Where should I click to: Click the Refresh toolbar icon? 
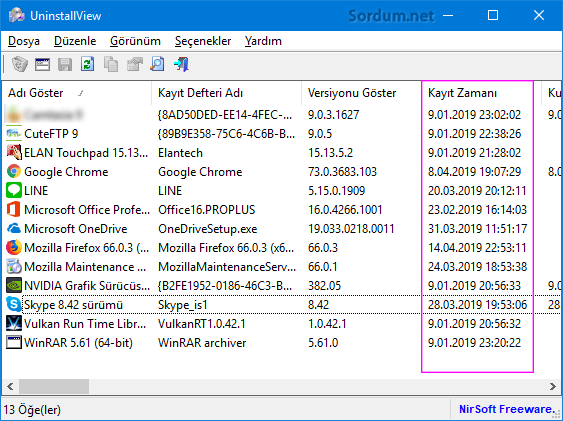coord(88,65)
